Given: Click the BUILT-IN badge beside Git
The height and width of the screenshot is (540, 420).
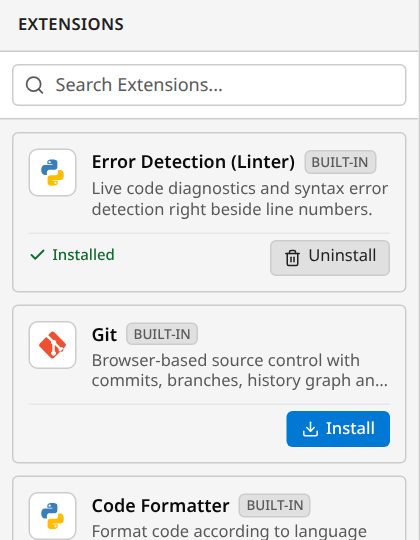Looking at the screenshot, I should (162, 334).
